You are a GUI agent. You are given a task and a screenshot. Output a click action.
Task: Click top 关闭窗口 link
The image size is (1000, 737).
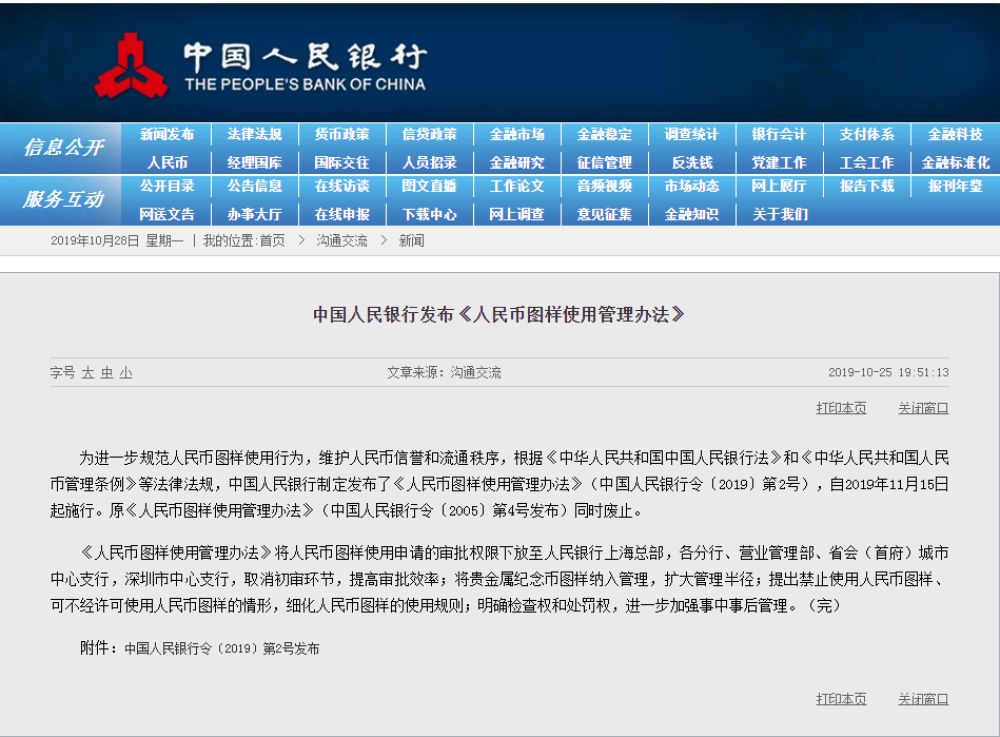click(923, 408)
